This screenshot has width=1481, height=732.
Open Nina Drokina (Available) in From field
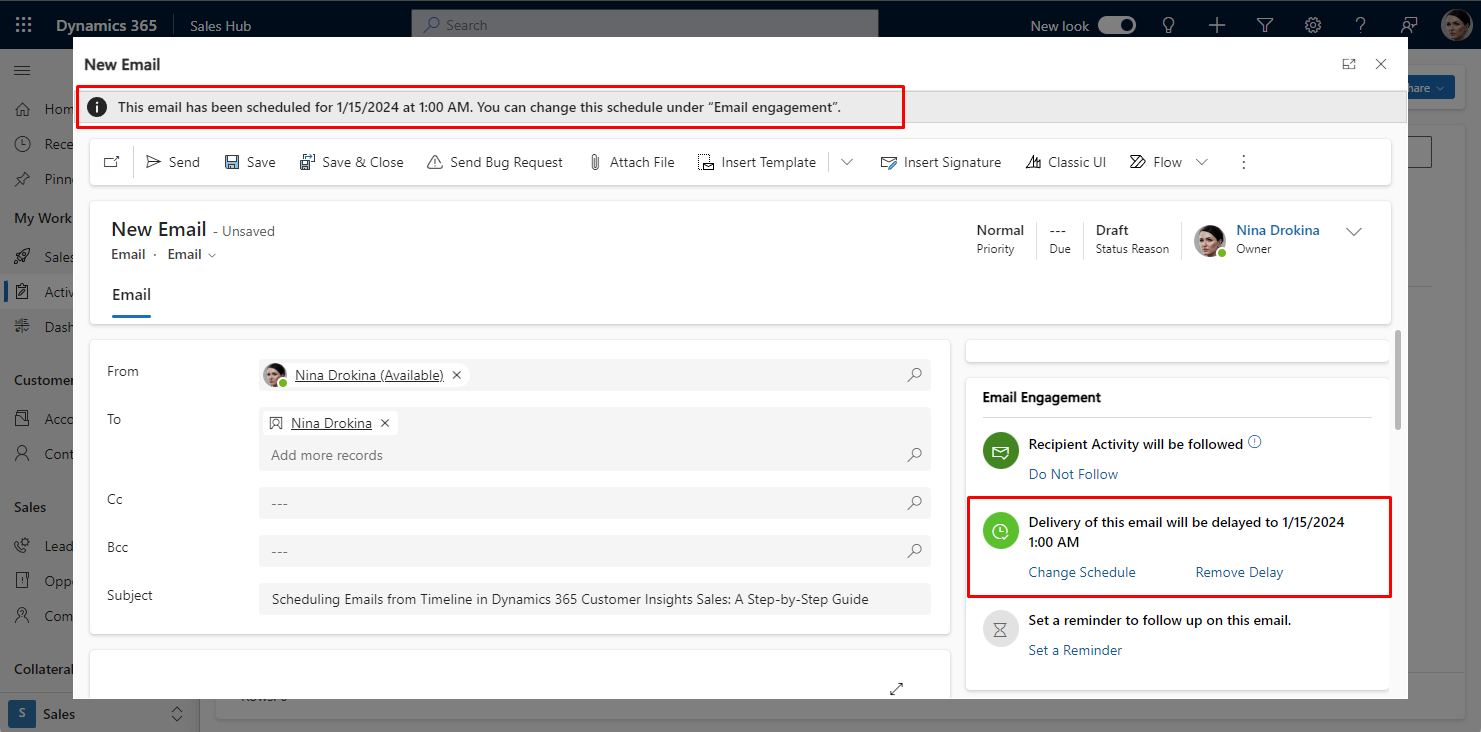tap(369, 375)
